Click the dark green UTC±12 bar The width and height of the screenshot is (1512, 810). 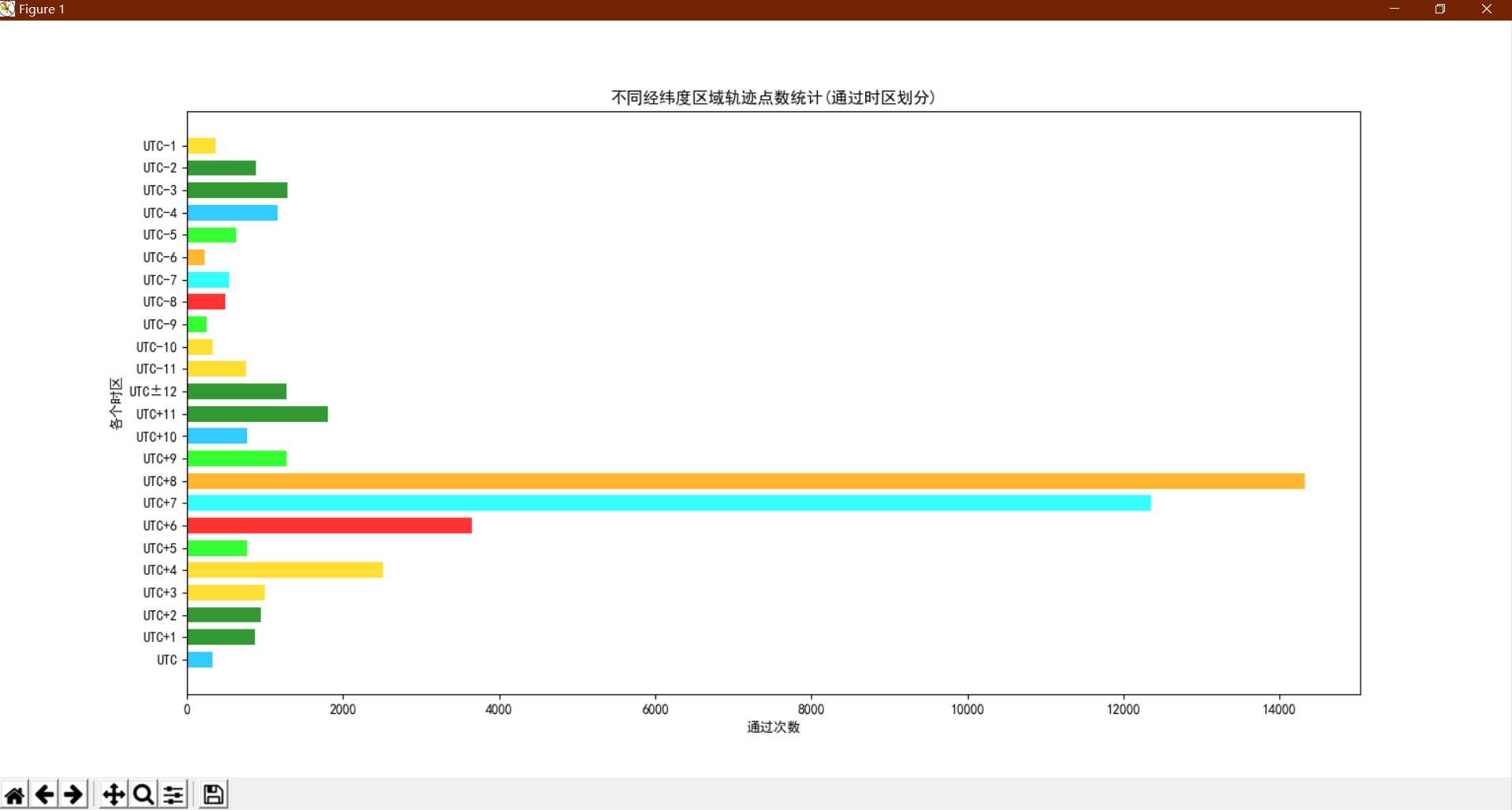(x=237, y=391)
